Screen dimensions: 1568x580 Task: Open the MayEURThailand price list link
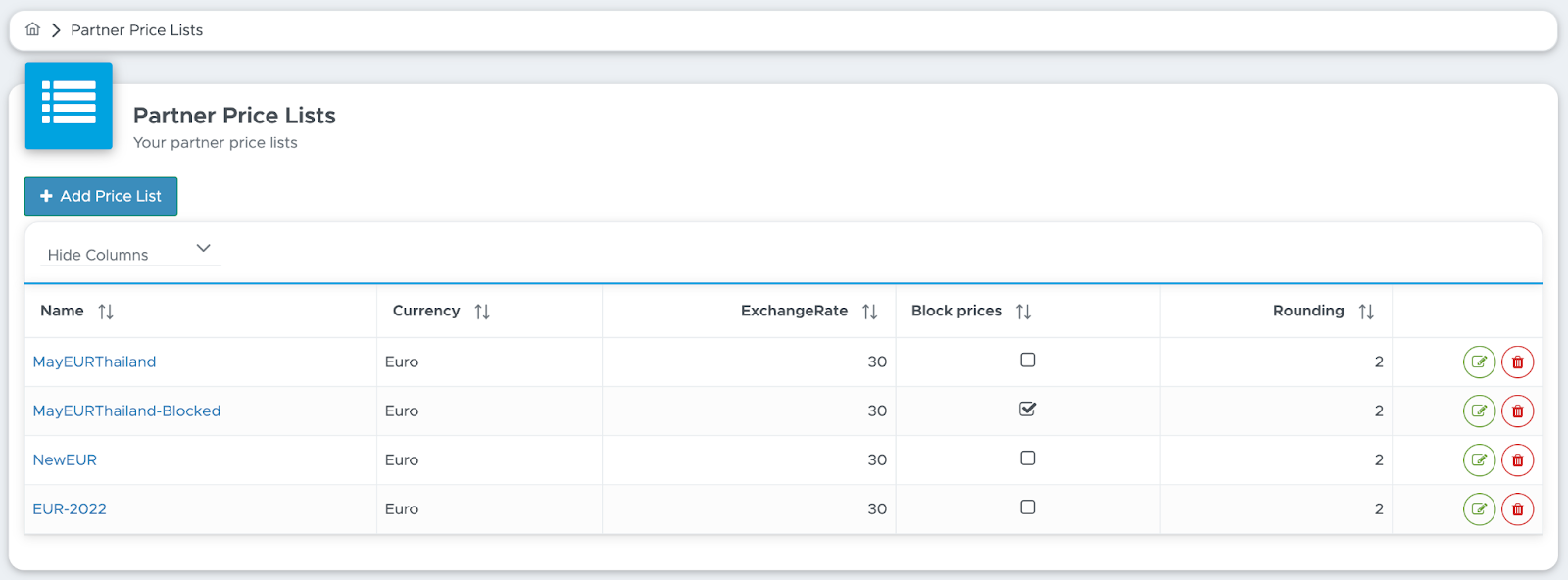pos(94,362)
